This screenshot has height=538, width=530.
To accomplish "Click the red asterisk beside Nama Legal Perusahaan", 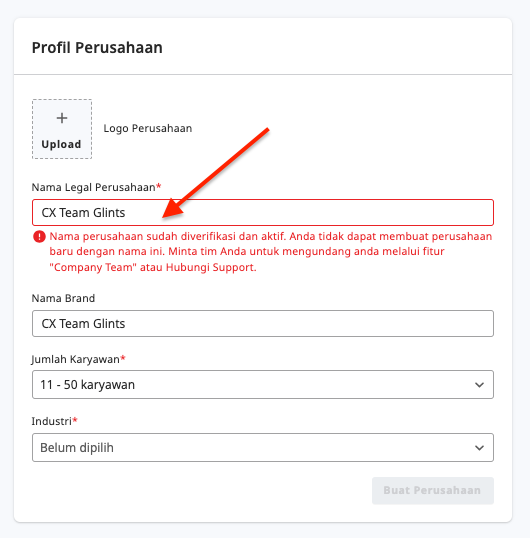I will point(158,186).
